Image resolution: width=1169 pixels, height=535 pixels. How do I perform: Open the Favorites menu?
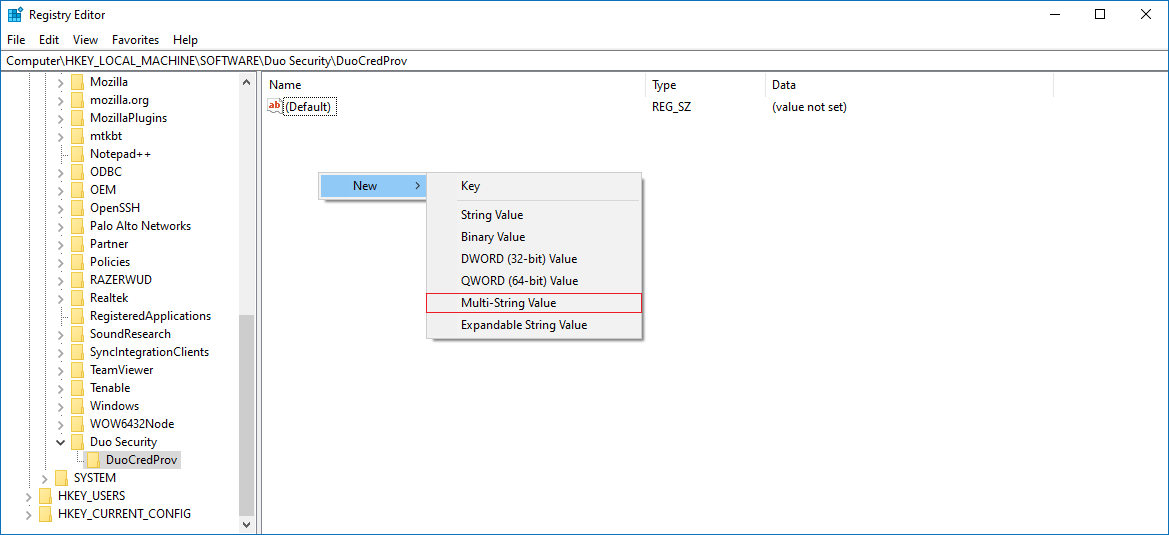[x=135, y=40]
